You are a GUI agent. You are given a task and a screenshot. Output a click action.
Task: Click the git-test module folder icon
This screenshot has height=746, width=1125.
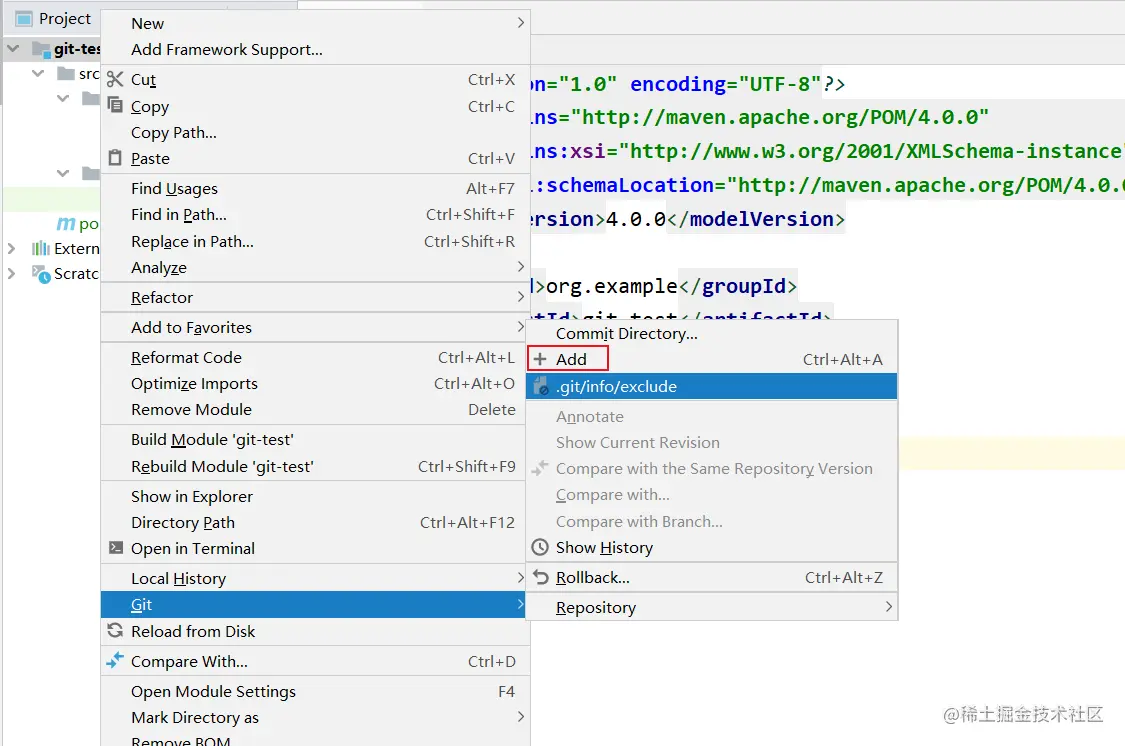pos(41,49)
